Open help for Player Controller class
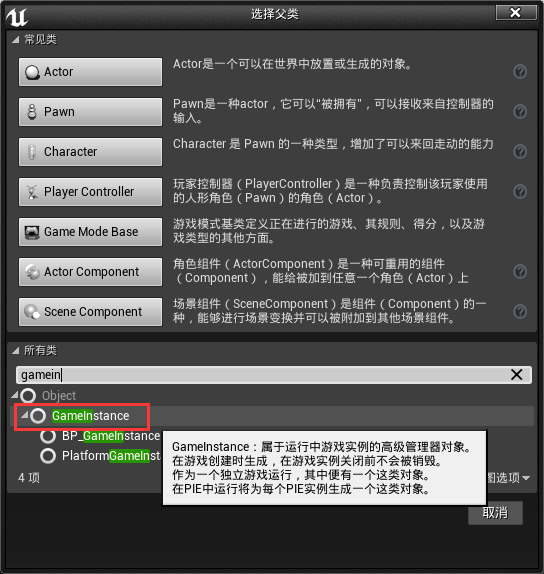The image size is (544, 574). (520, 191)
